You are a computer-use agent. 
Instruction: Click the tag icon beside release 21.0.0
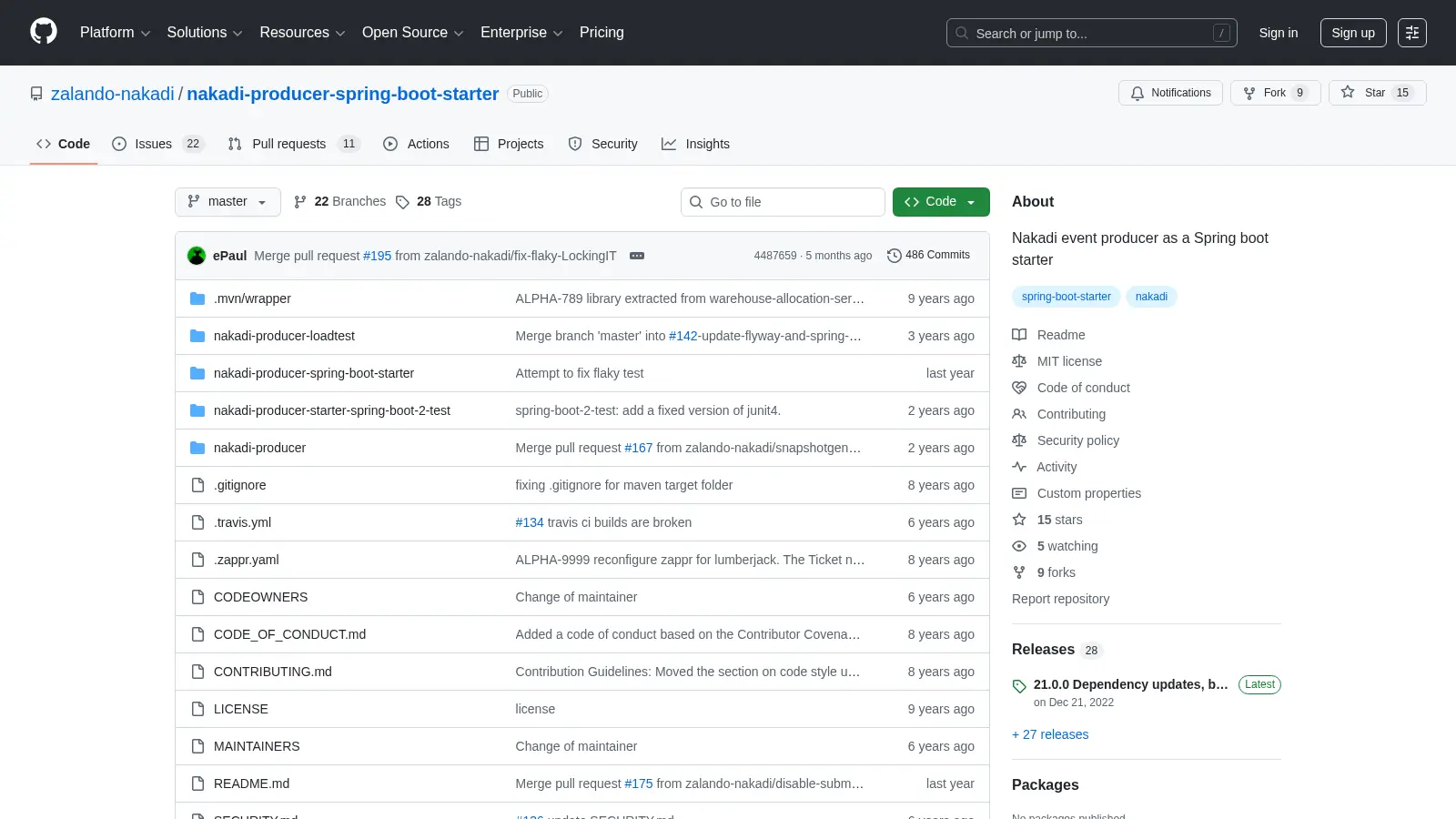click(x=1019, y=686)
